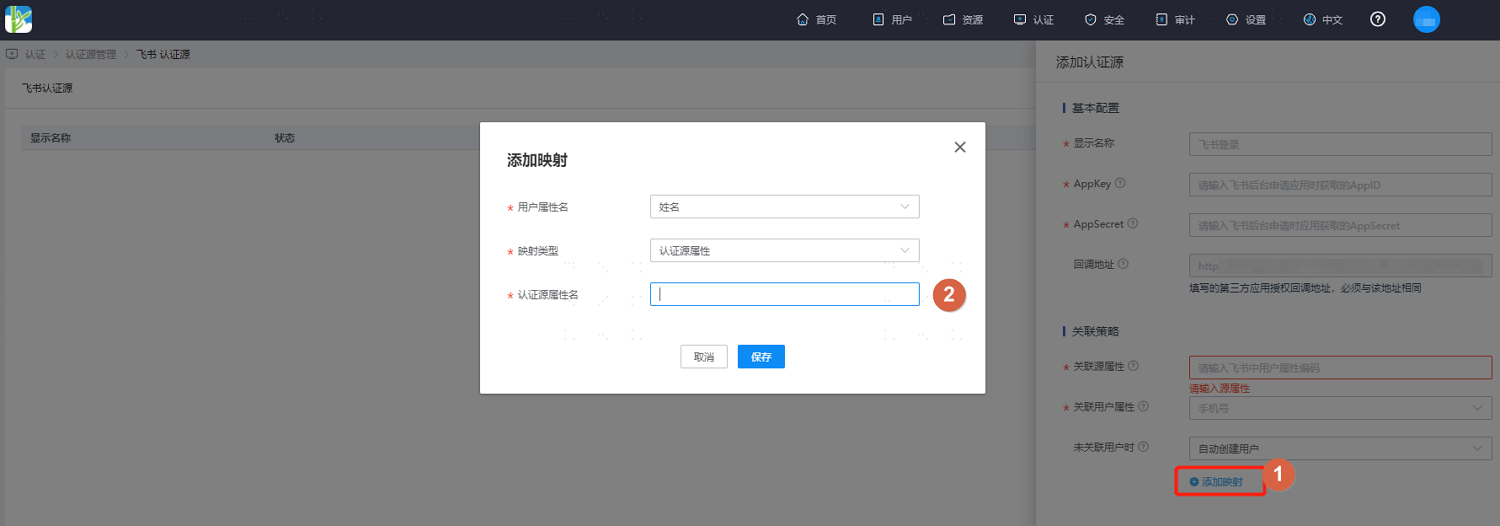
Task: Click the help icon next to 关联源属性
Action: [x=1133, y=366]
